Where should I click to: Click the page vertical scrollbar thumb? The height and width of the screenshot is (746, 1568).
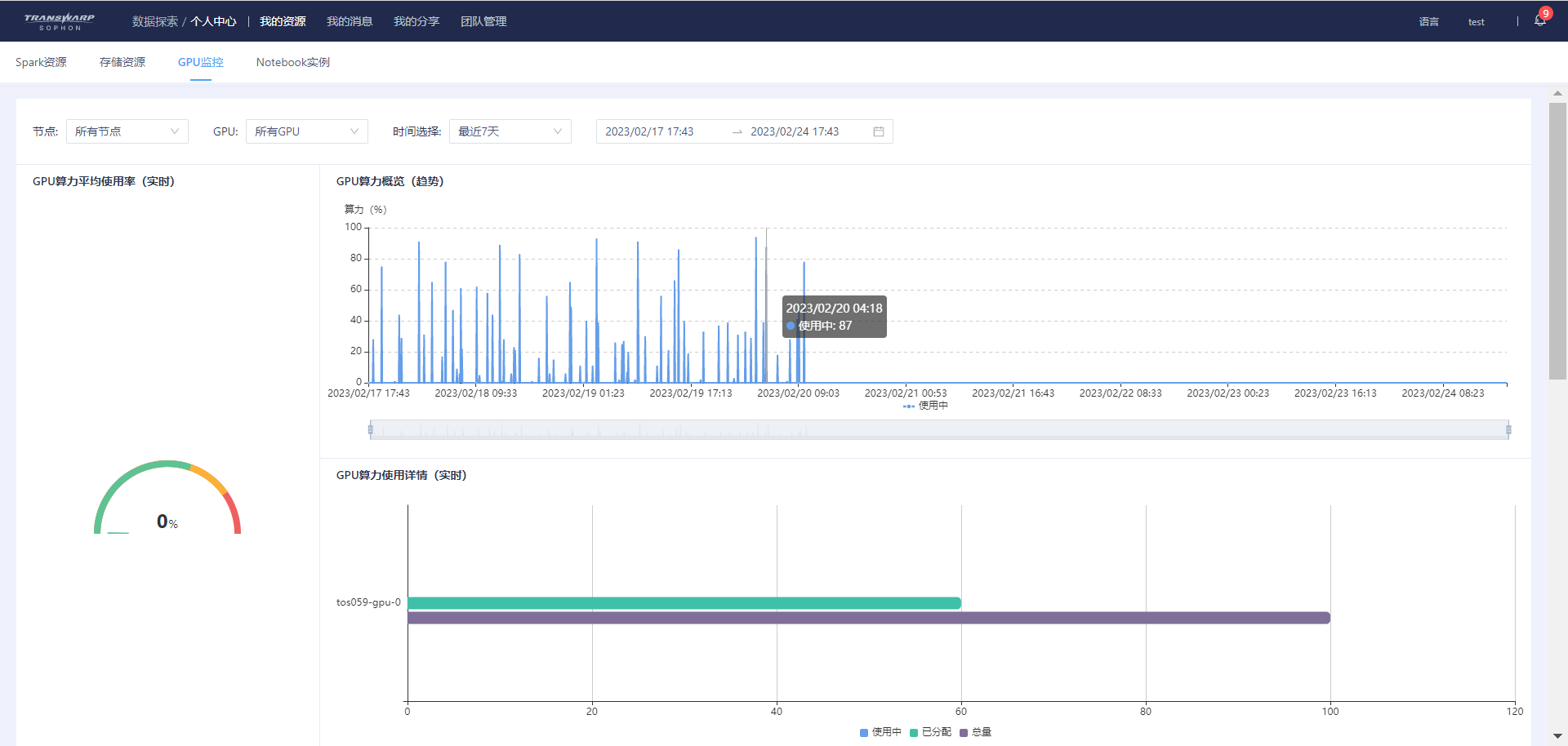pyautogui.click(x=1557, y=241)
